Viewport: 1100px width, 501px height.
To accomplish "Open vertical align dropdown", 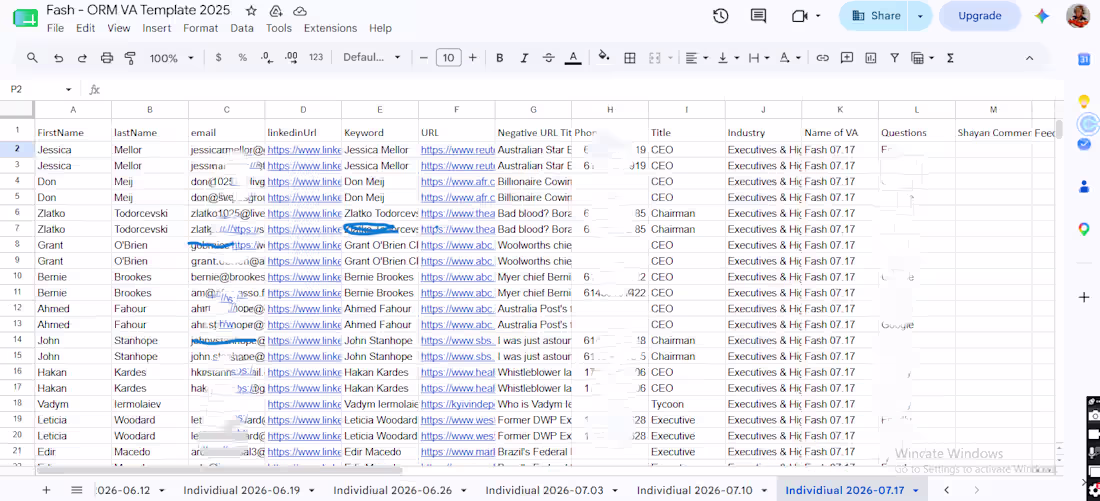I will tap(727, 58).
